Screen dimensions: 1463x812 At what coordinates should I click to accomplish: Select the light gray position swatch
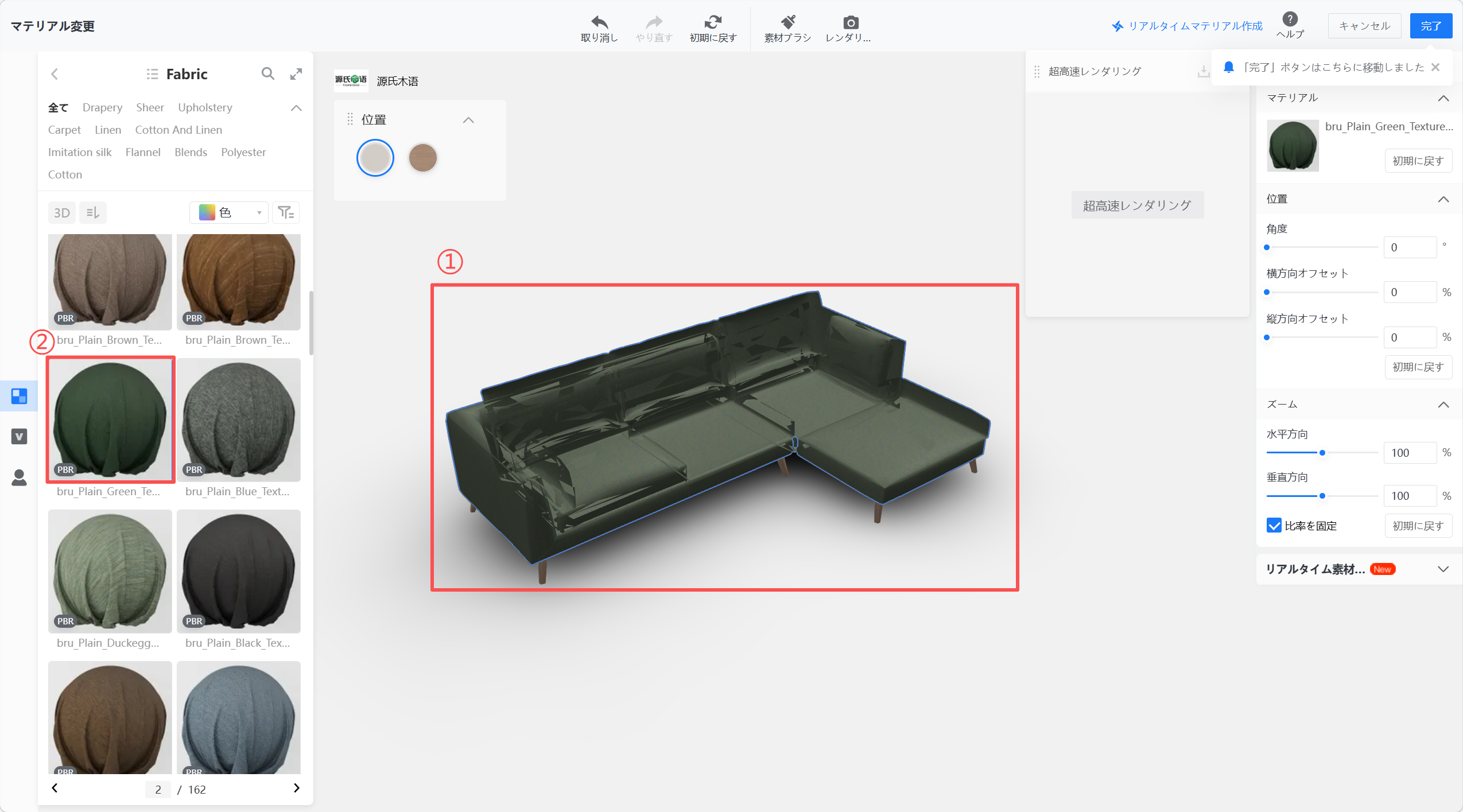pyautogui.click(x=375, y=158)
